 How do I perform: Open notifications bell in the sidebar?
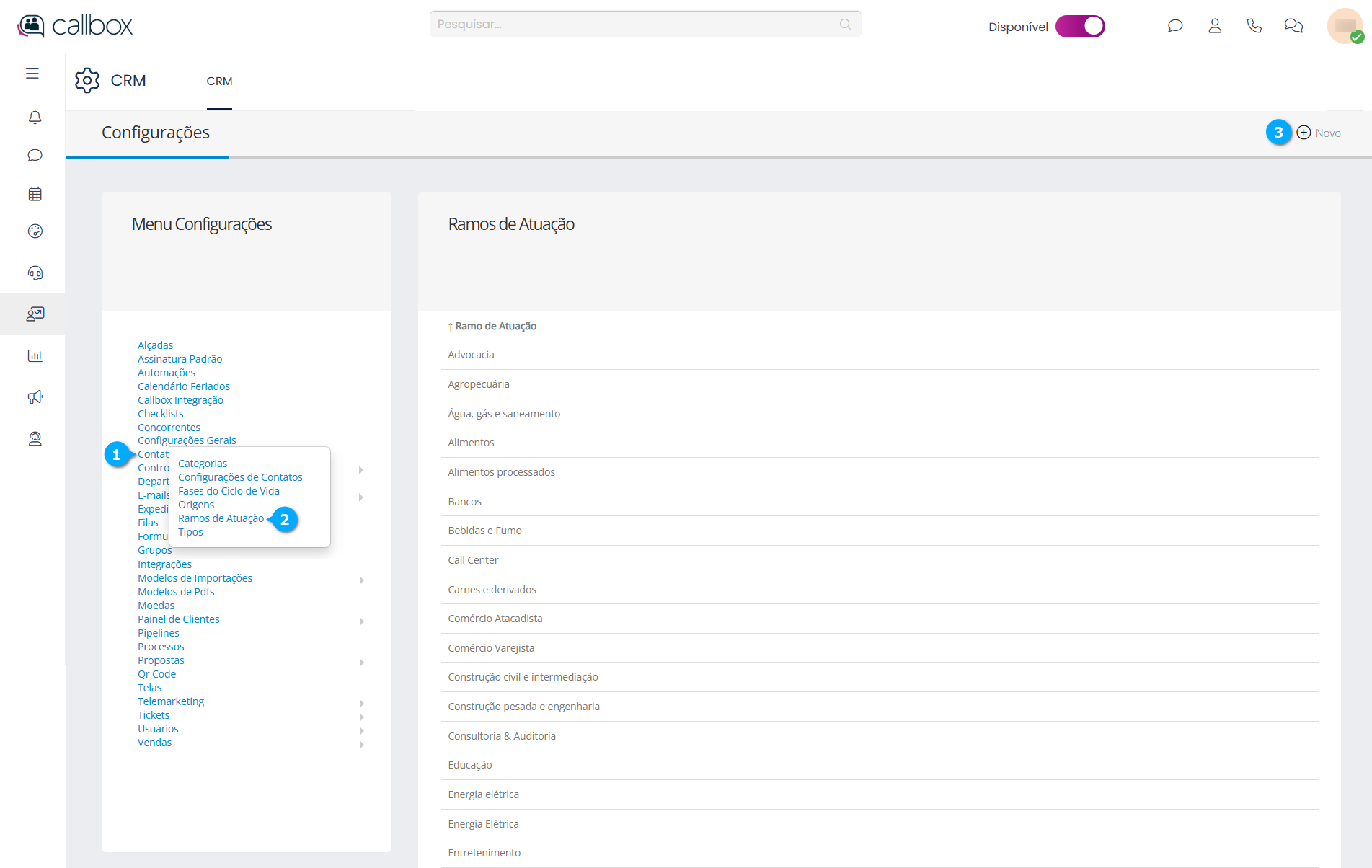[x=35, y=117]
